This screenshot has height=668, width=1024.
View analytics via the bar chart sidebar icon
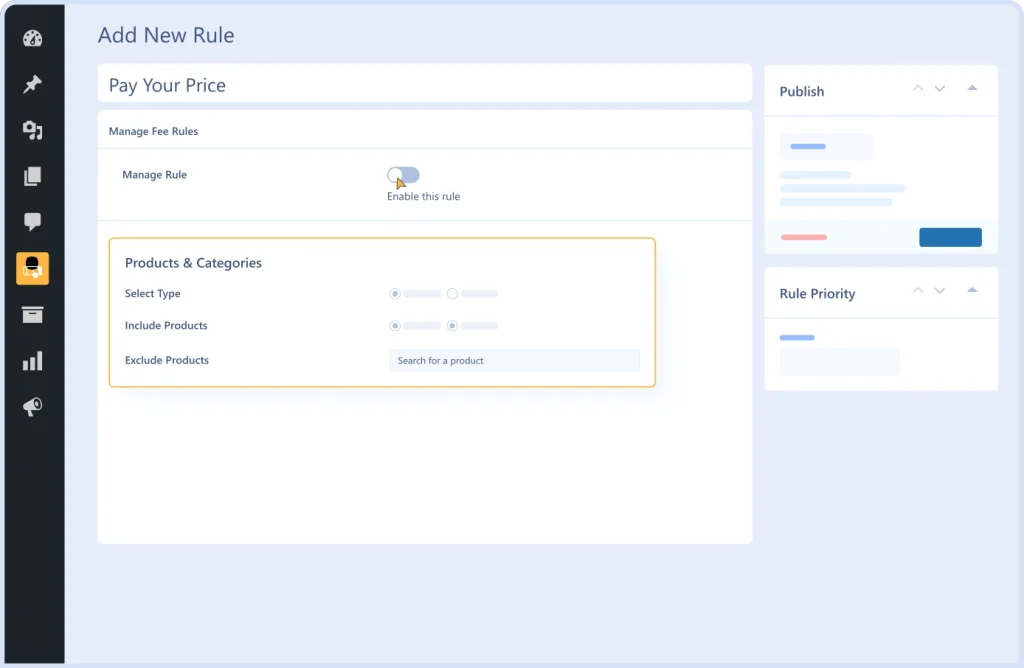(x=32, y=360)
